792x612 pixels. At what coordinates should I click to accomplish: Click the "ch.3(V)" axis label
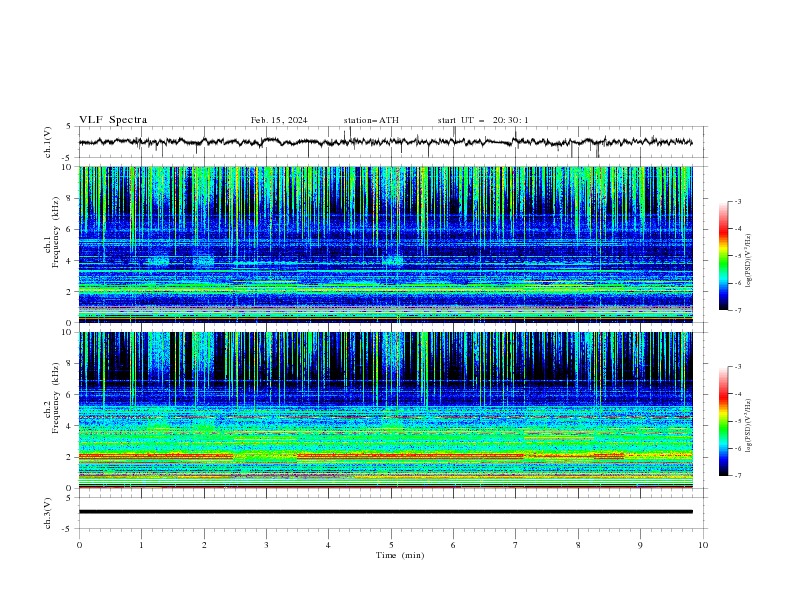tap(48, 513)
